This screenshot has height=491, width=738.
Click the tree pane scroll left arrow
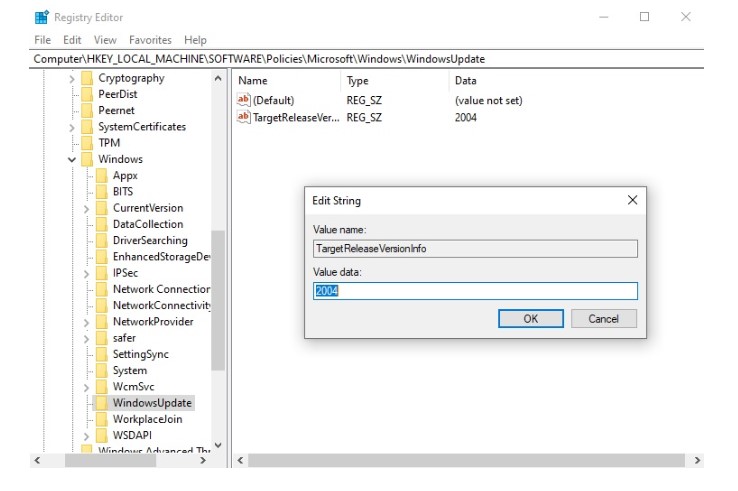coord(37,460)
